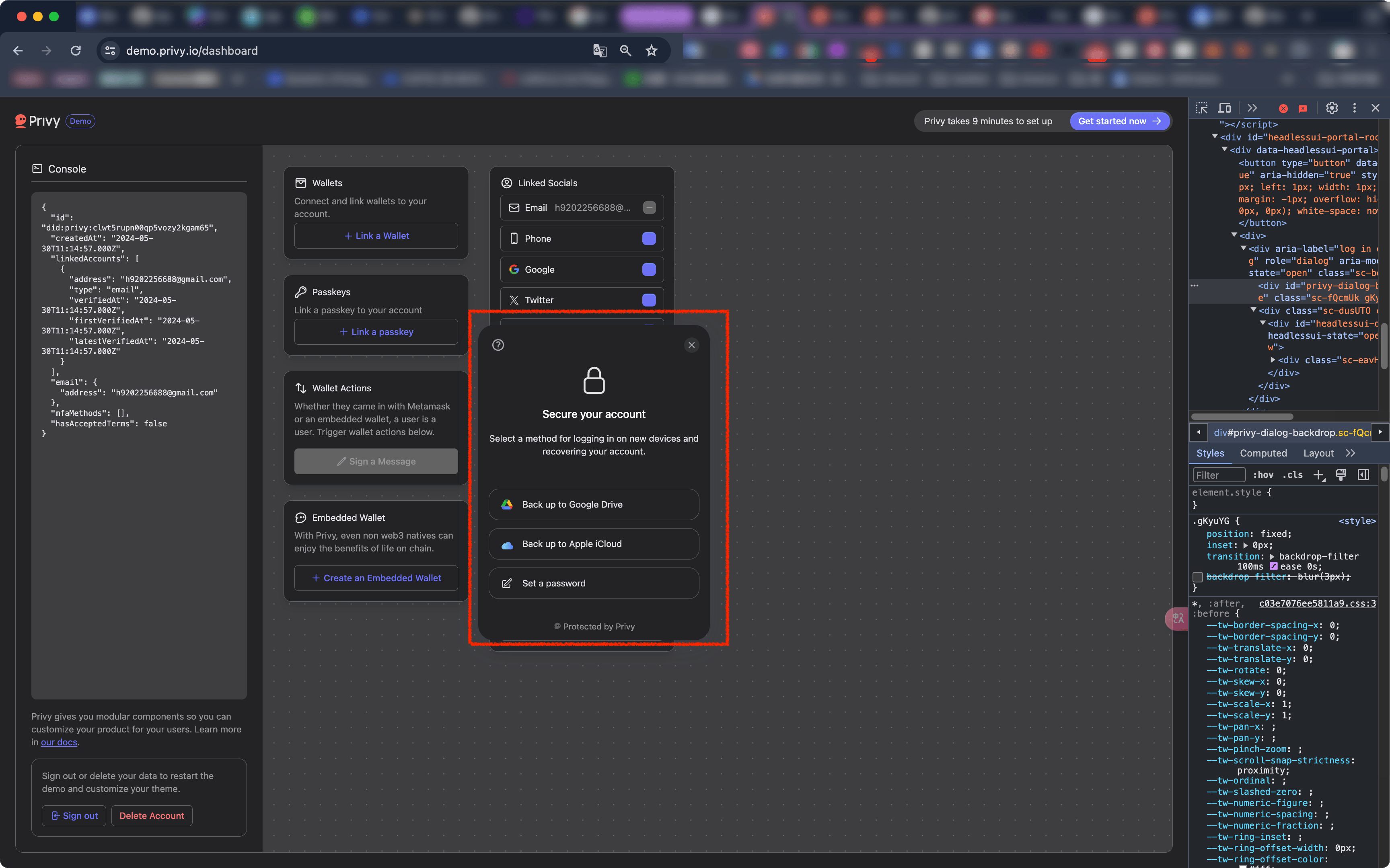Toggle the Phone linked social switch
Viewport: 1390px width, 868px height.
pyautogui.click(x=649, y=239)
